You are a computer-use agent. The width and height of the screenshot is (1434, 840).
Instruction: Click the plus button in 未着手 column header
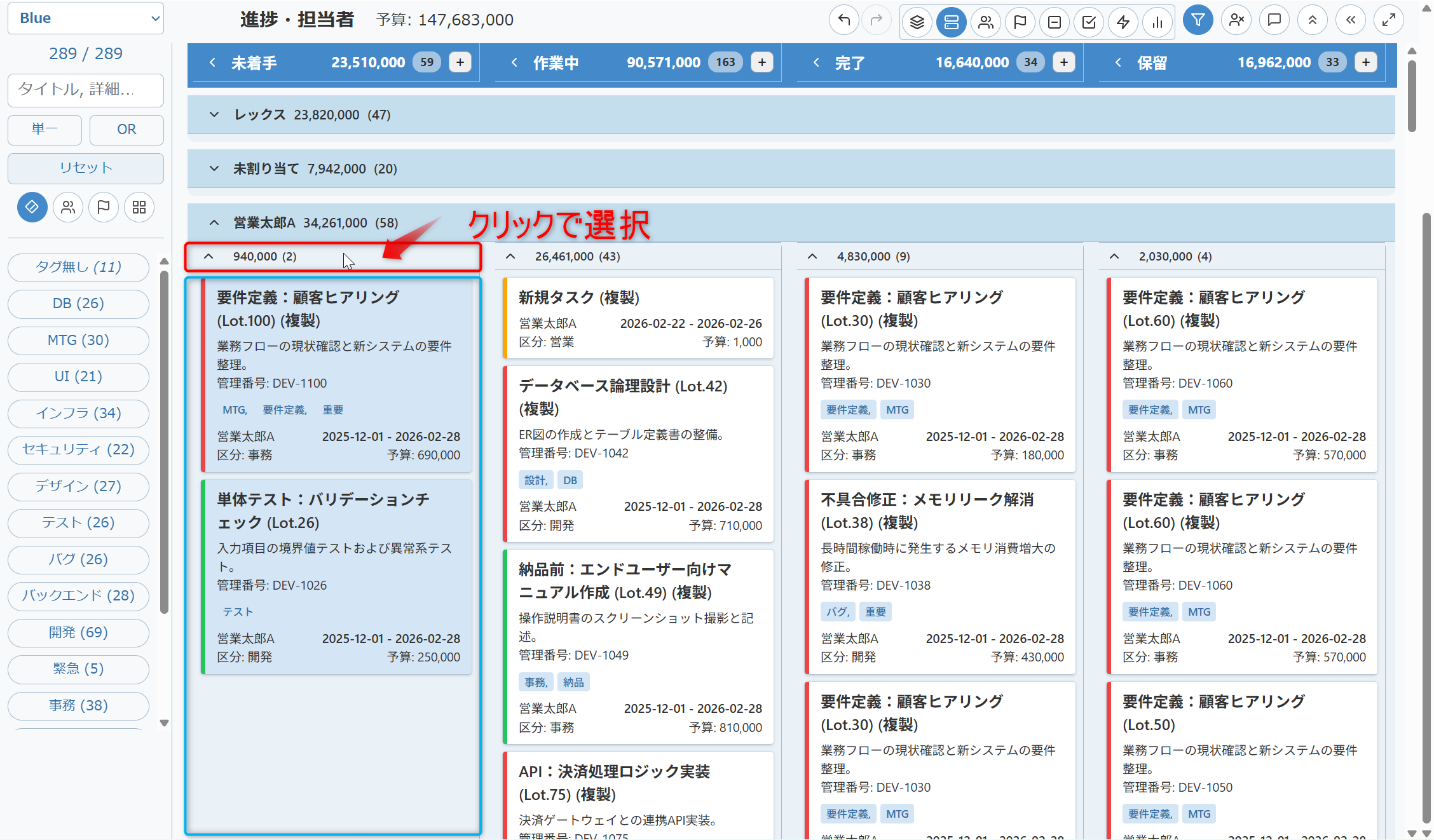click(460, 62)
